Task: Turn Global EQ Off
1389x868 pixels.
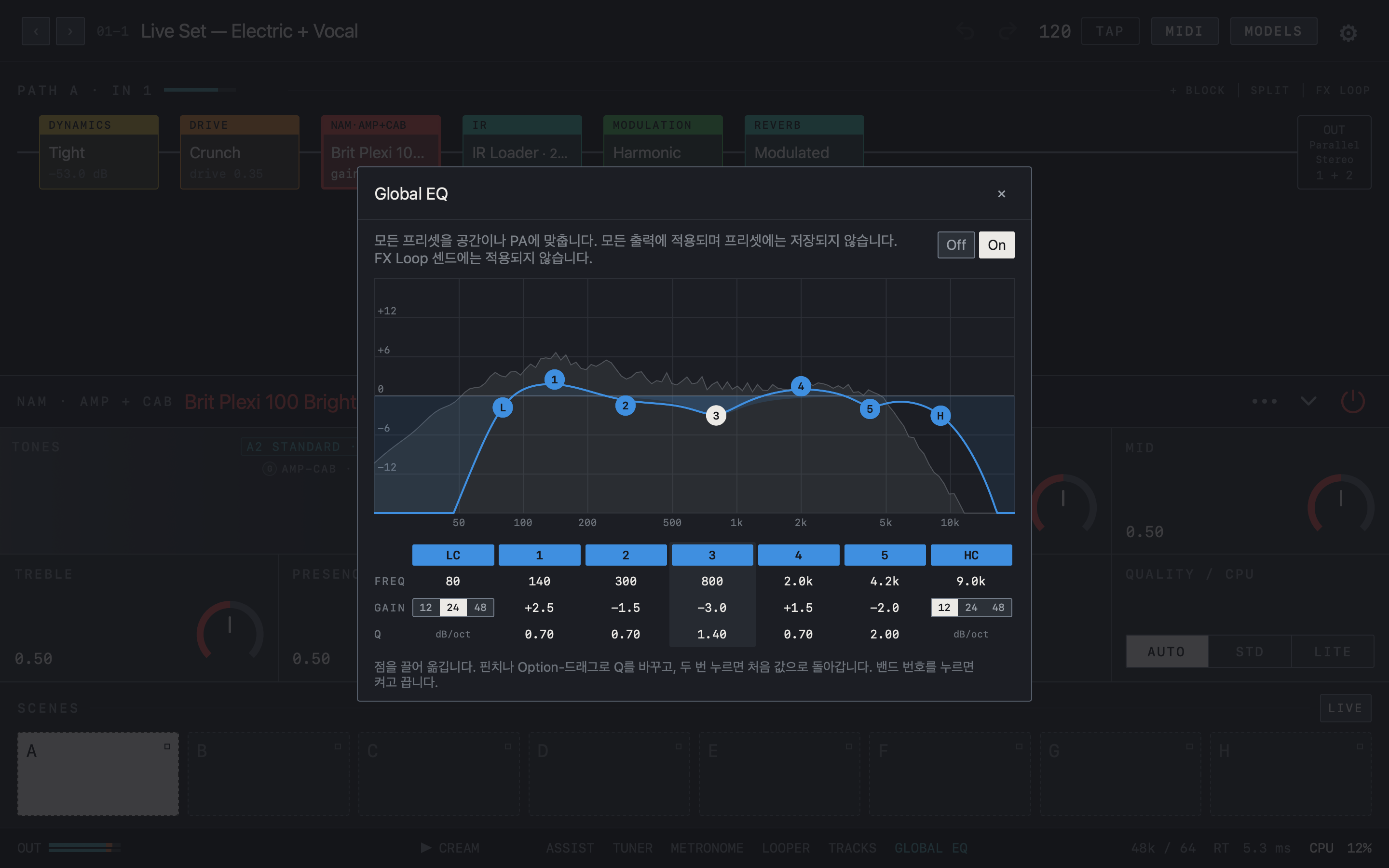Action: 955,245
